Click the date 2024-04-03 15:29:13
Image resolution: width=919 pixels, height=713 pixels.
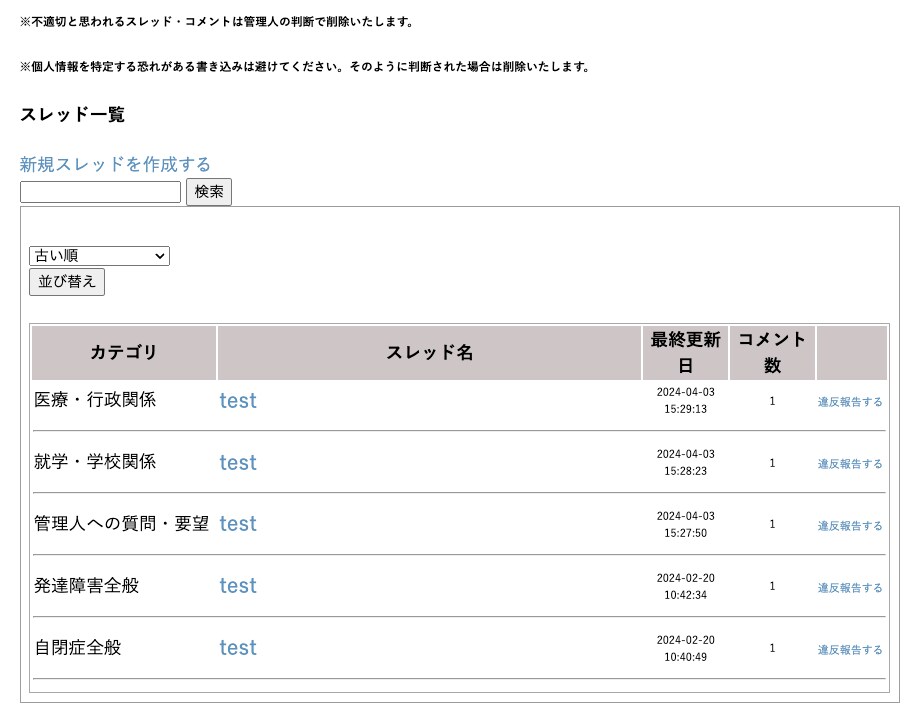tap(685, 401)
